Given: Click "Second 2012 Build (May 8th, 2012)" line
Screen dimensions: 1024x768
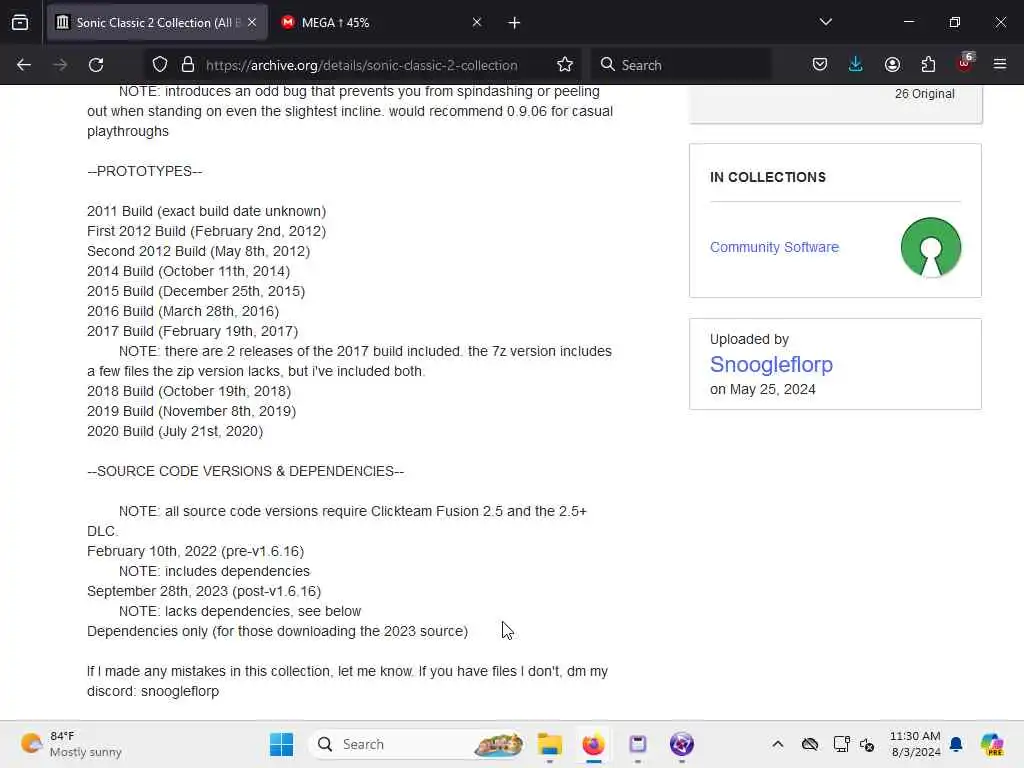Looking at the screenshot, I should [x=199, y=251].
